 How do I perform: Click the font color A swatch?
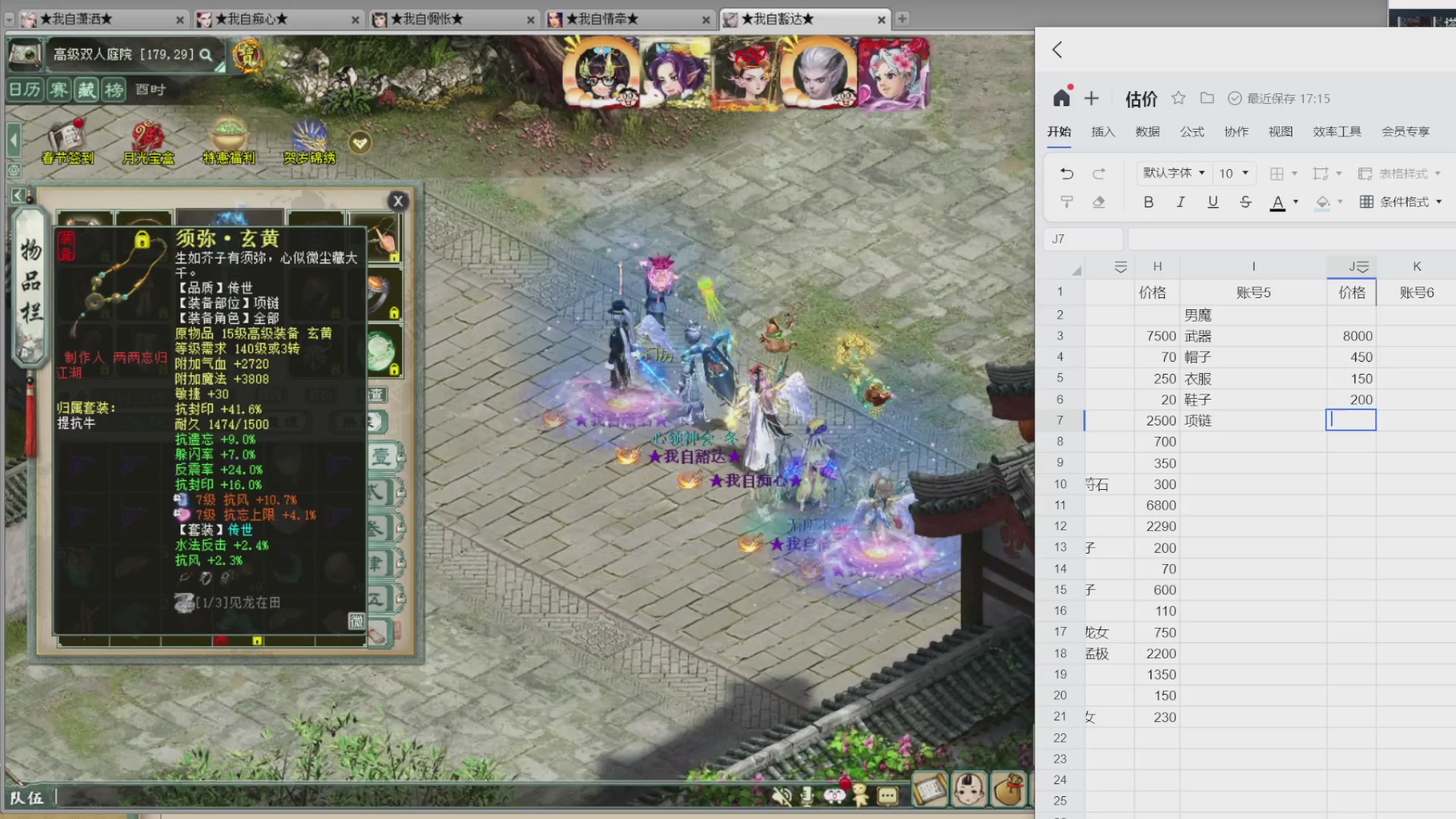pos(1278,202)
